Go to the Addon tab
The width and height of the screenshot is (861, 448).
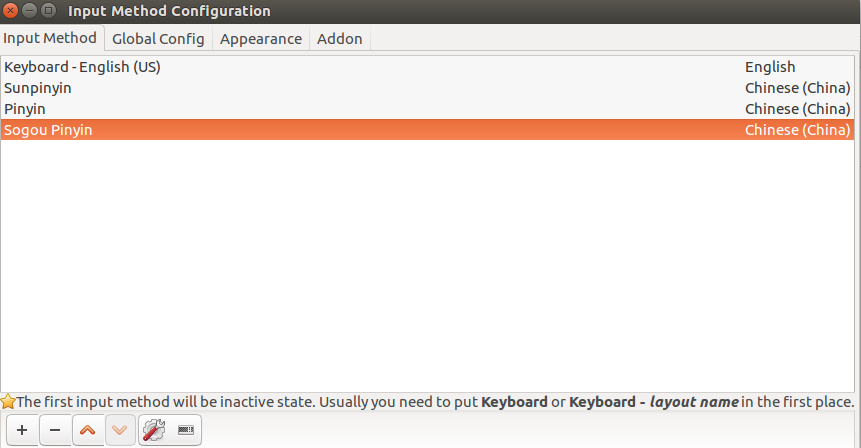[340, 39]
